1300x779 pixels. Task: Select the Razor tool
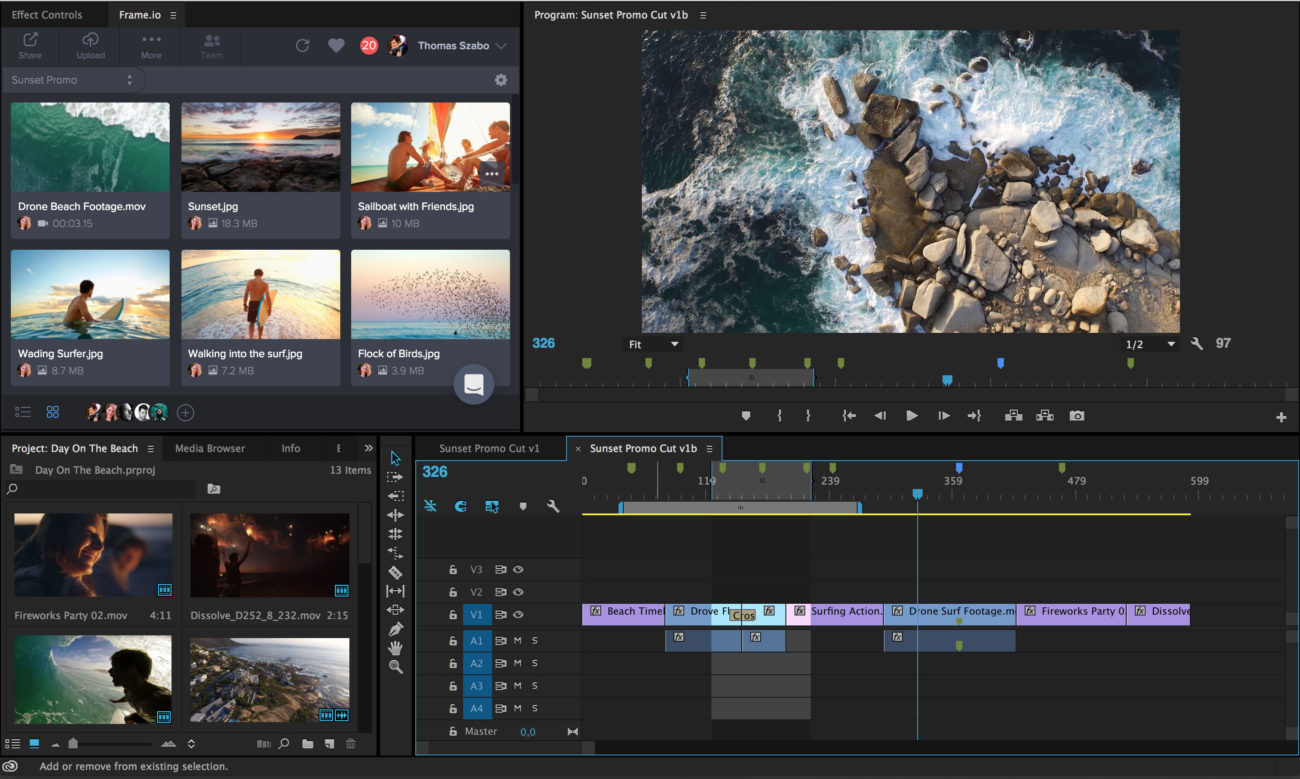pyautogui.click(x=395, y=573)
